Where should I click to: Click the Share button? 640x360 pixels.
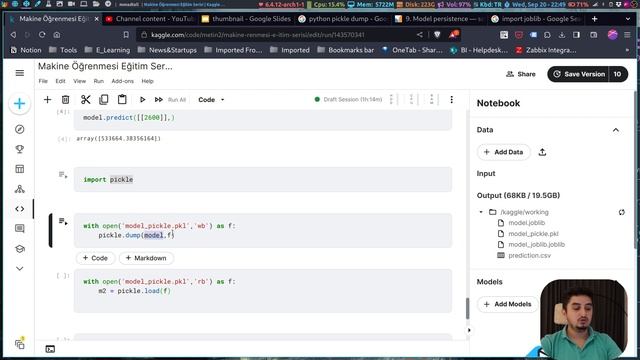coord(521,74)
